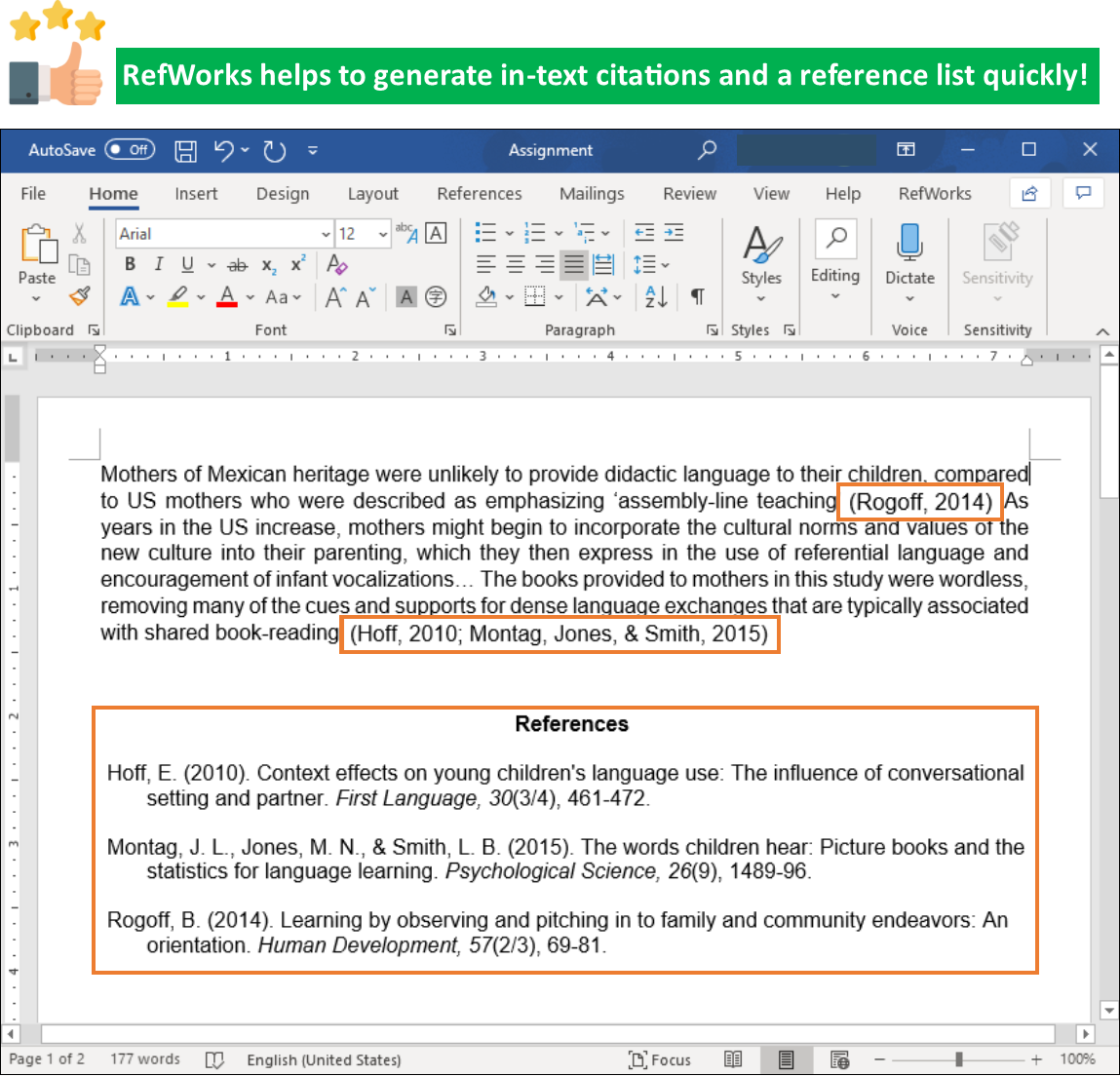Open the Change Case Aa dropdown

(284, 297)
